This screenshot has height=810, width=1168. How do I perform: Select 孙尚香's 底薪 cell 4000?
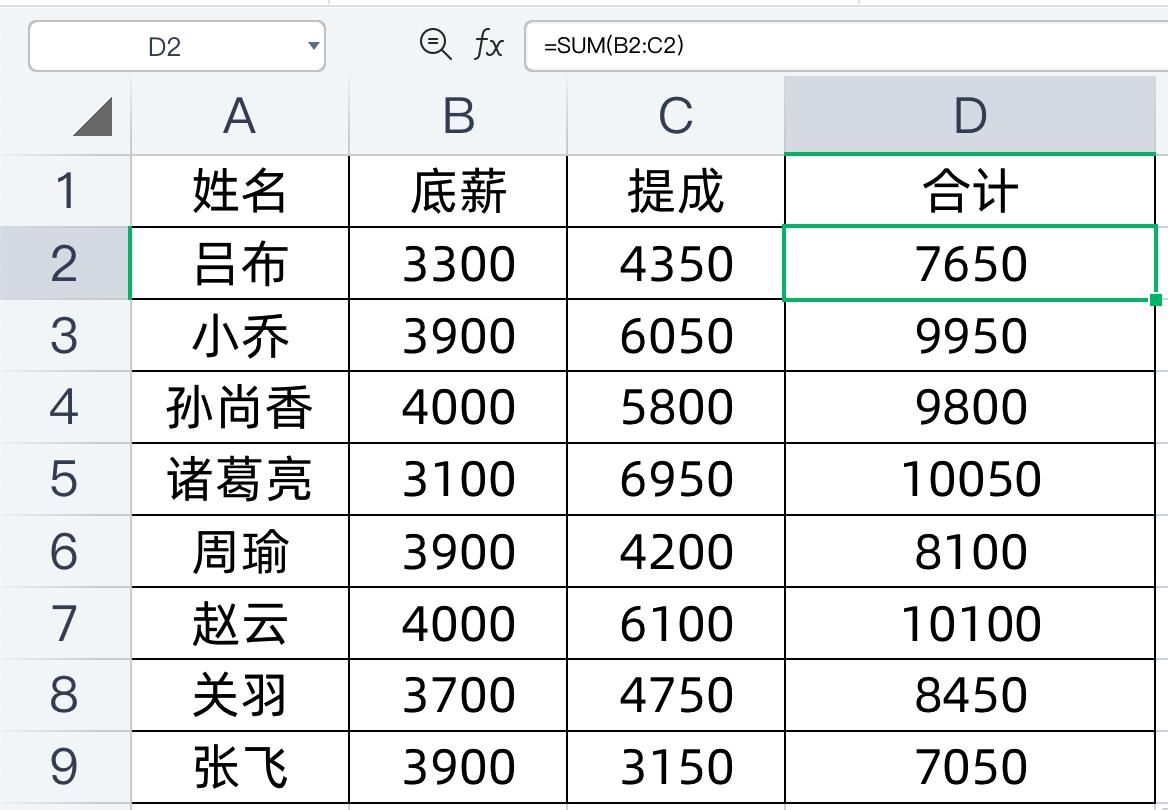click(x=457, y=407)
